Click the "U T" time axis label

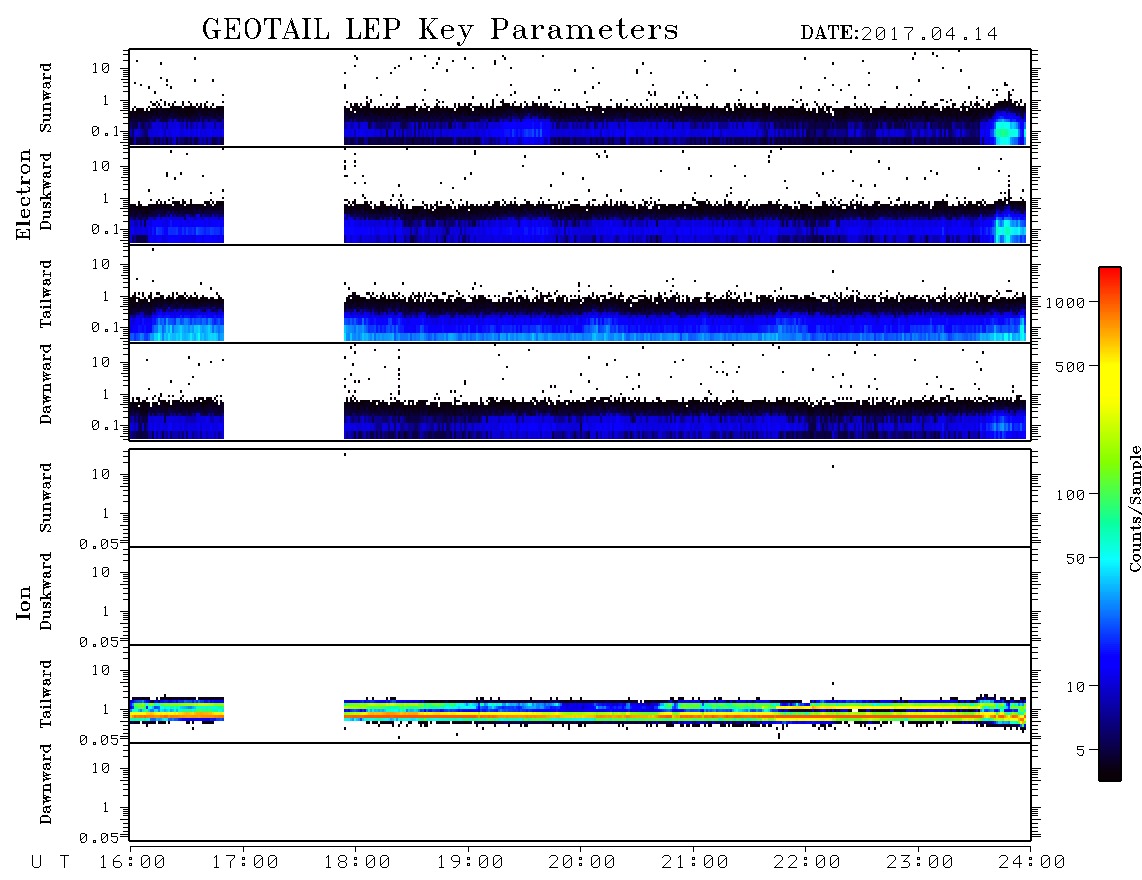click(50, 863)
